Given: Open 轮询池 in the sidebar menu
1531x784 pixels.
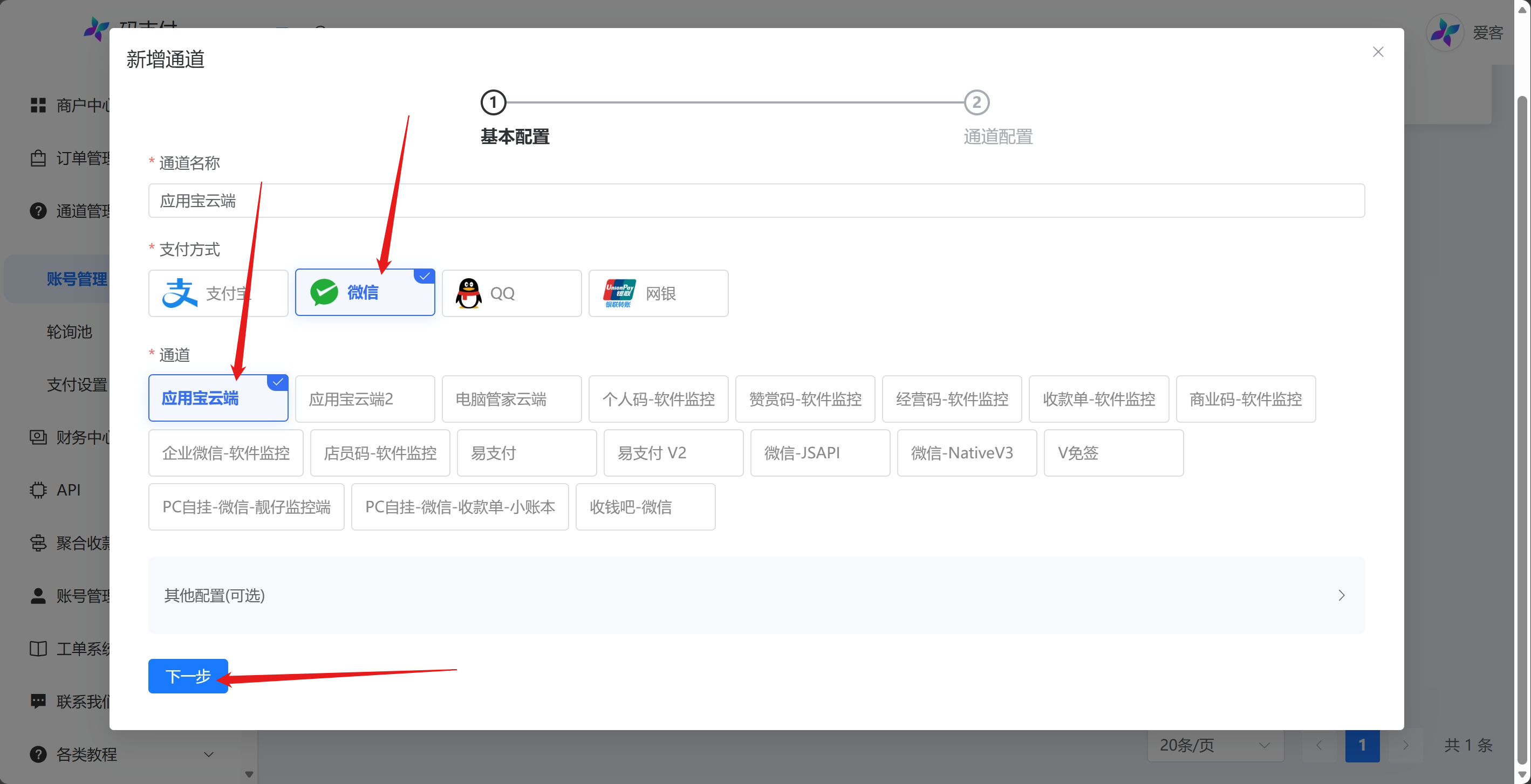Looking at the screenshot, I should click(x=70, y=332).
